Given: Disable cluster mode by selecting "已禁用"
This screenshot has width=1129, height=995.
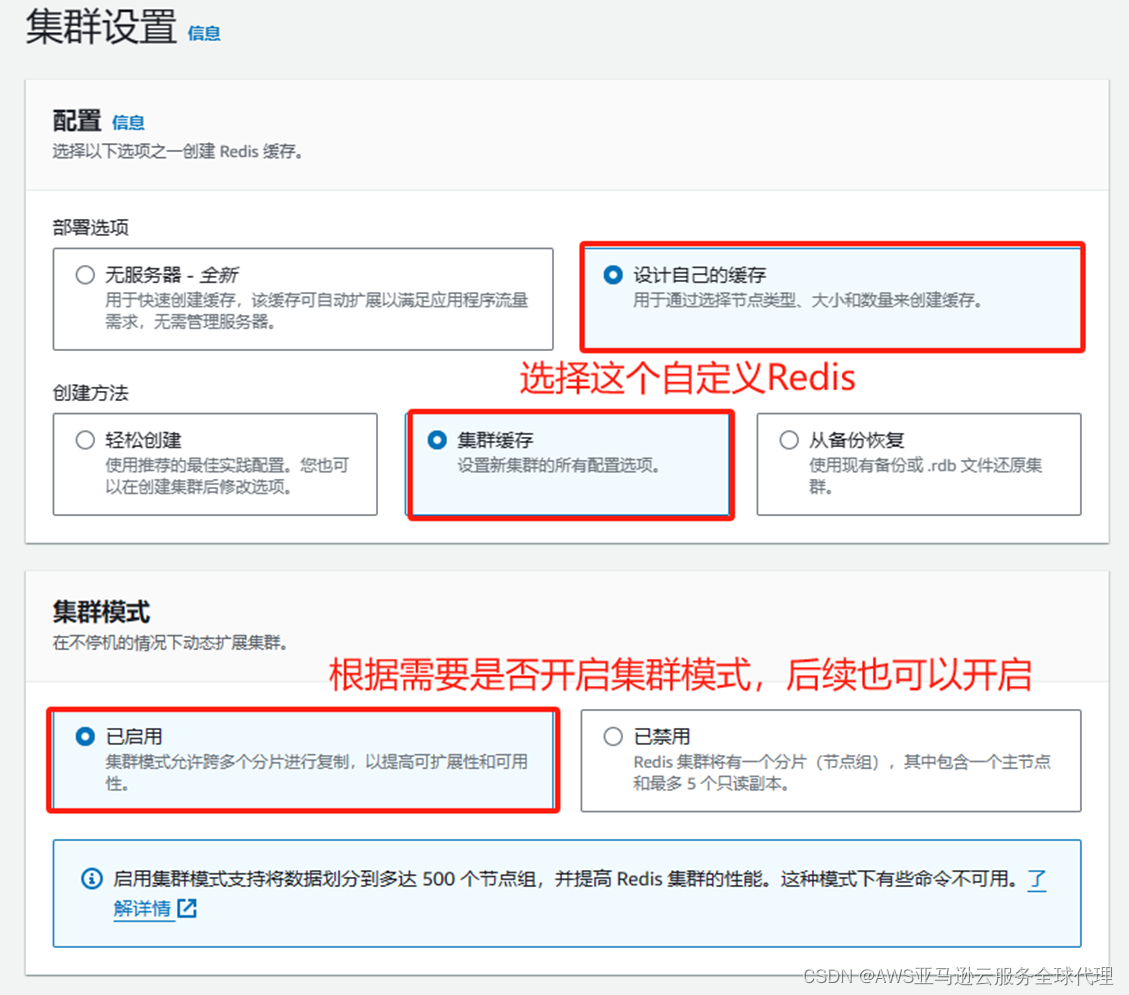Looking at the screenshot, I should tap(612, 736).
